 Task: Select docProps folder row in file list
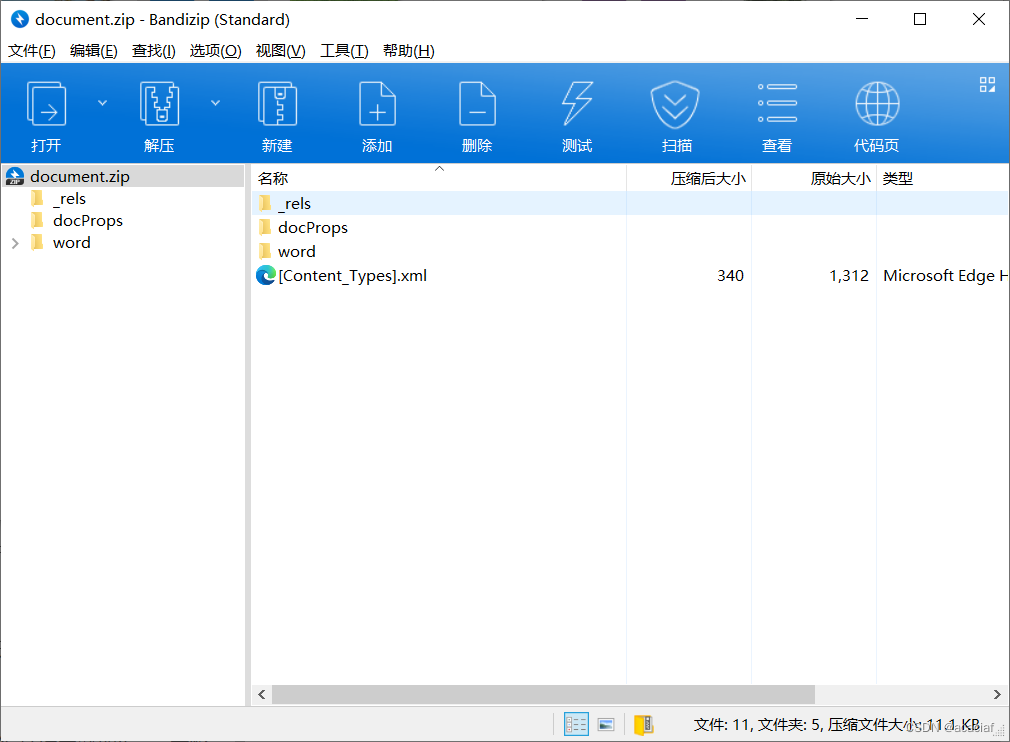coord(629,227)
